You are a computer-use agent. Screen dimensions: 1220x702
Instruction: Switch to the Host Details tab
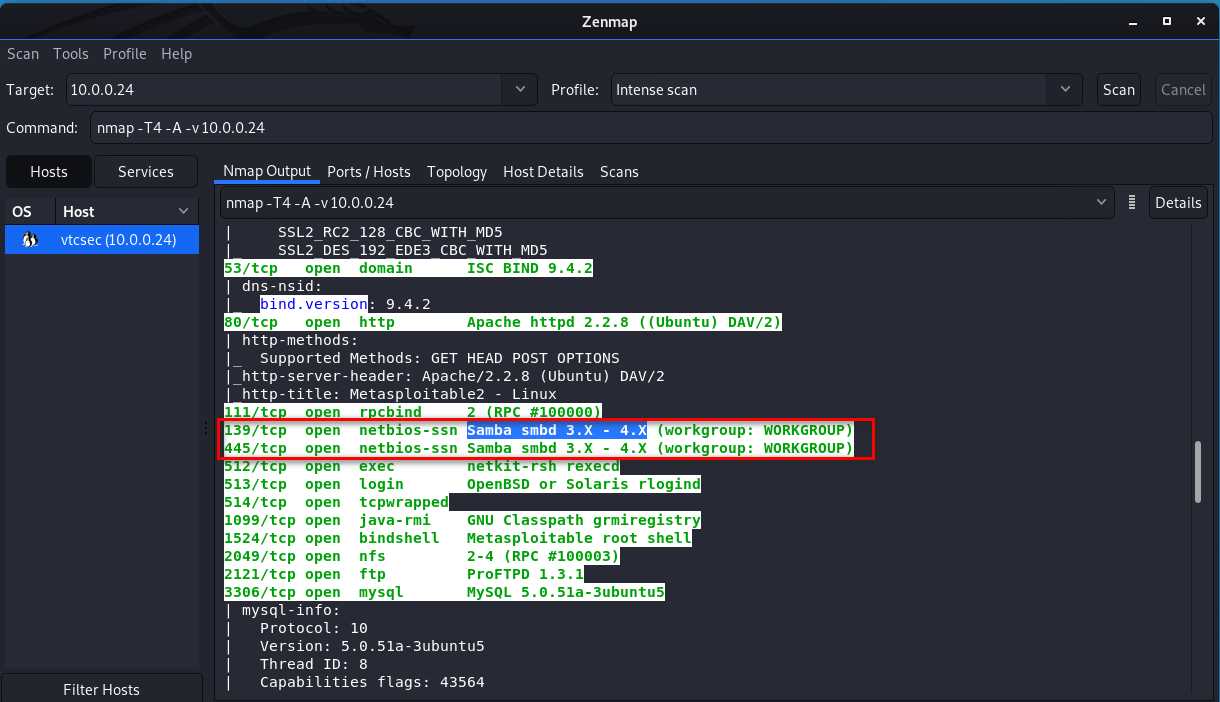543,172
